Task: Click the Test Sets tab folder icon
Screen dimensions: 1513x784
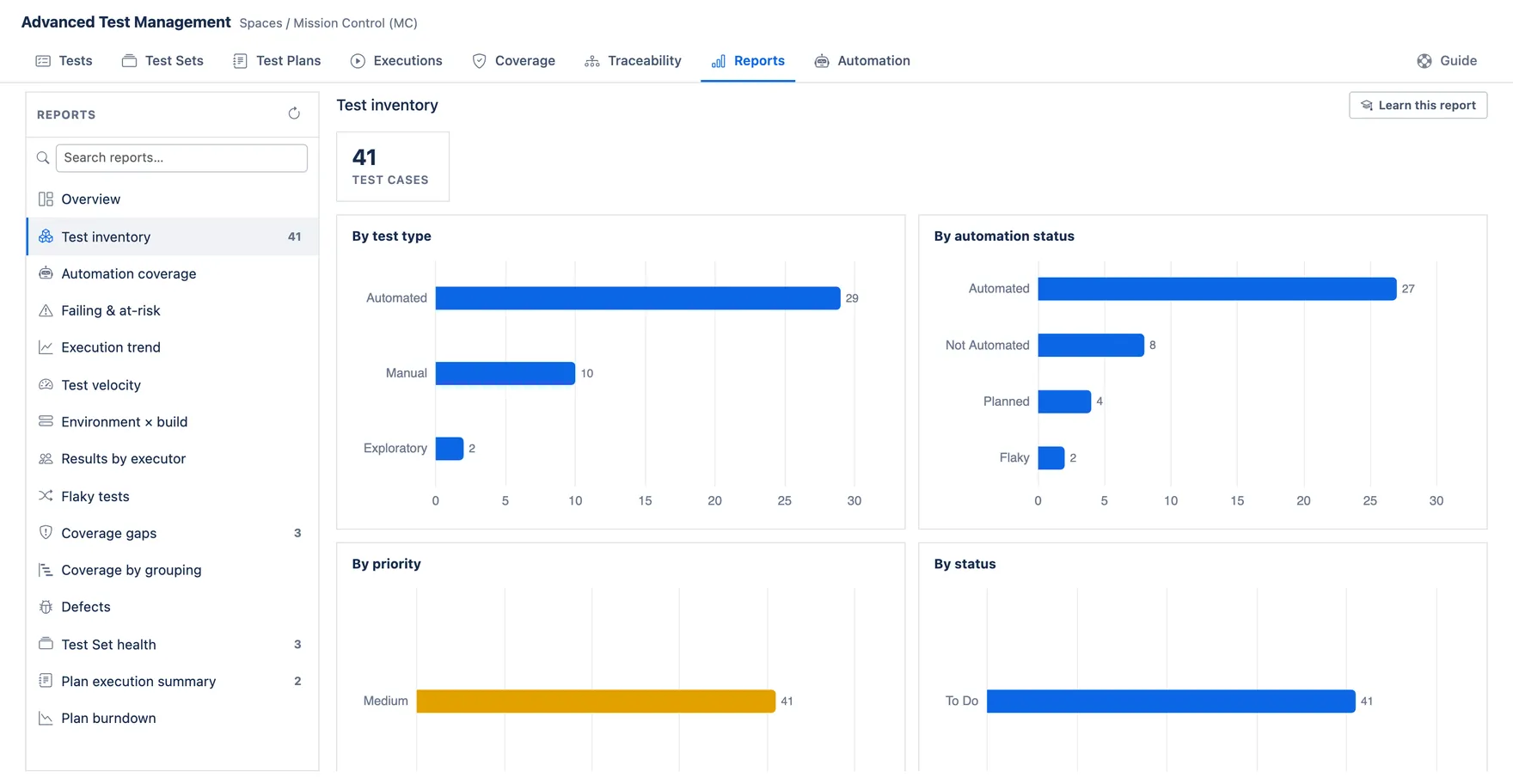Action: [x=129, y=61]
